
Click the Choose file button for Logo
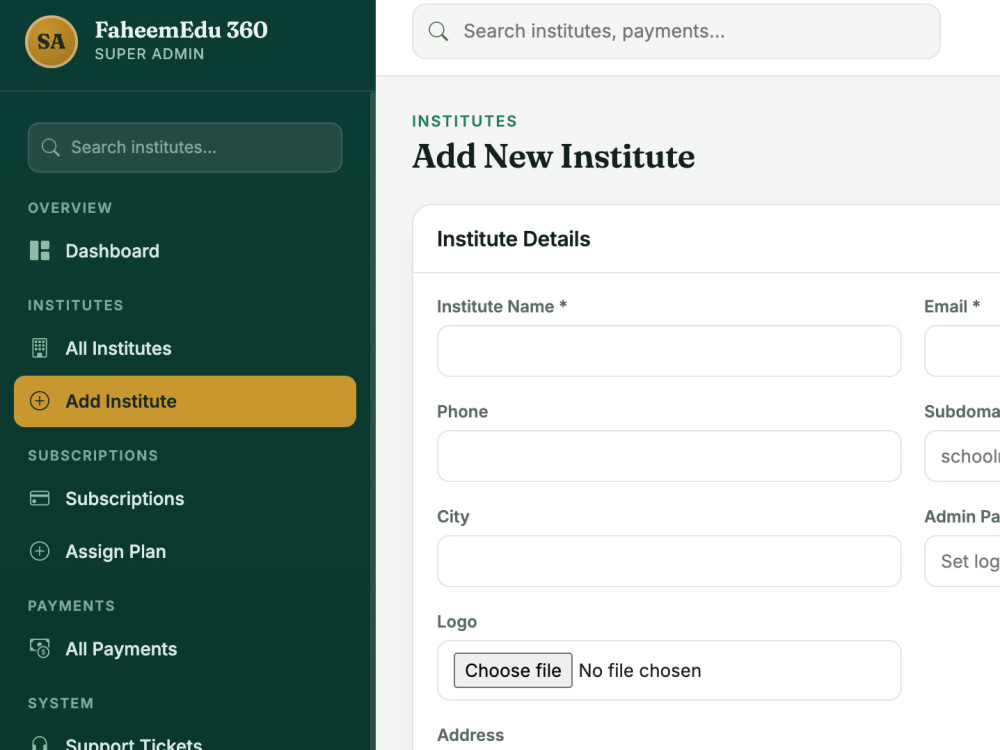click(513, 670)
